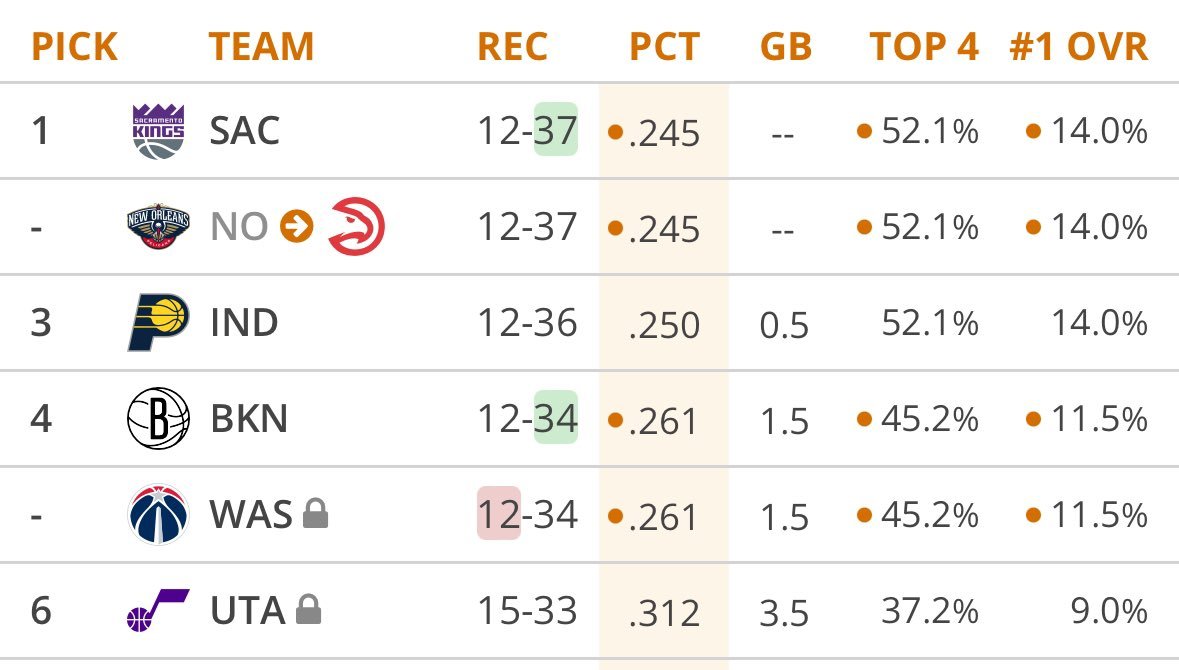This screenshot has height=670, width=1179.
Task: Open the BKN team link
Action: click(x=249, y=418)
